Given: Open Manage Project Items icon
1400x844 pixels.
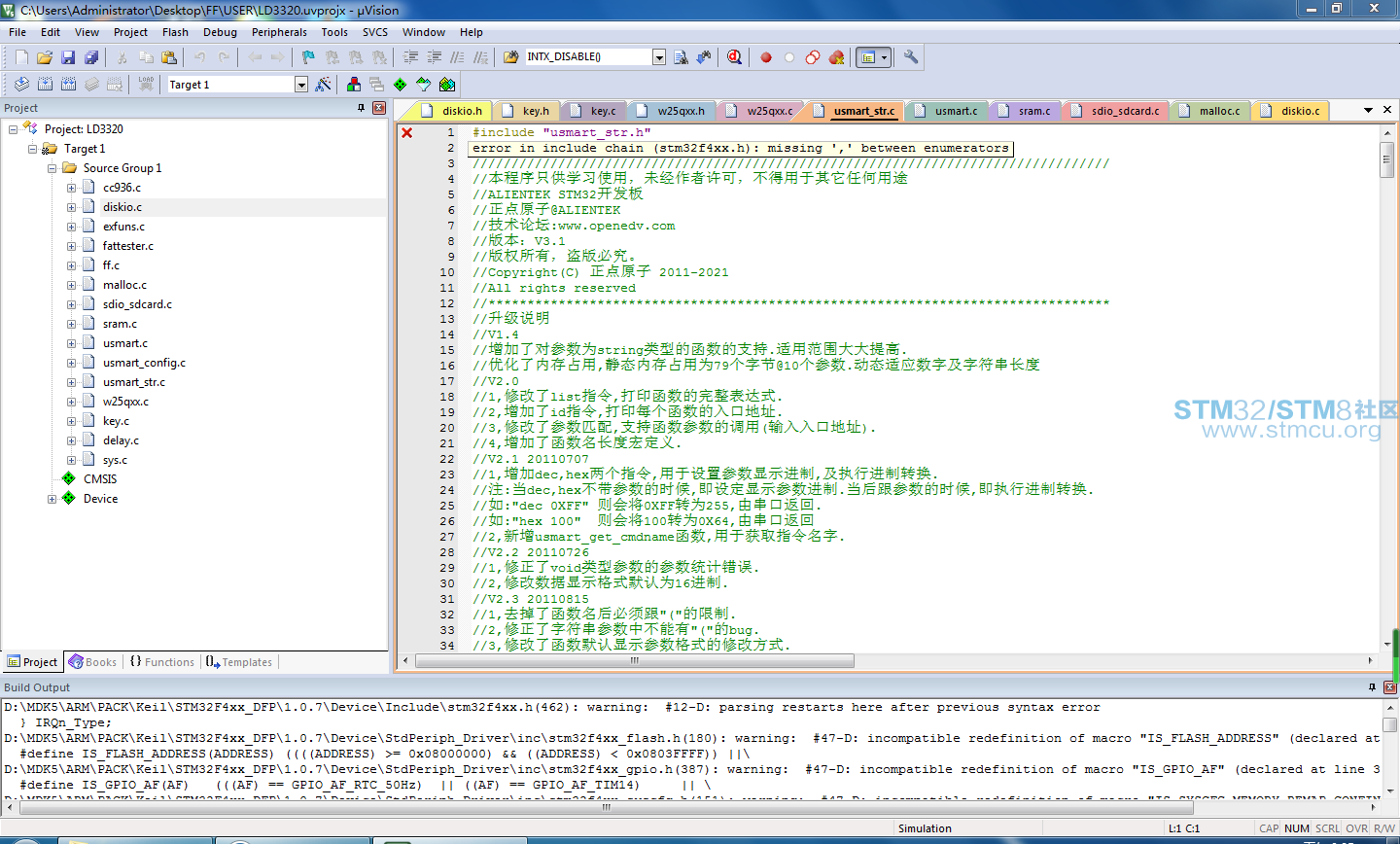Looking at the screenshot, I should (354, 85).
